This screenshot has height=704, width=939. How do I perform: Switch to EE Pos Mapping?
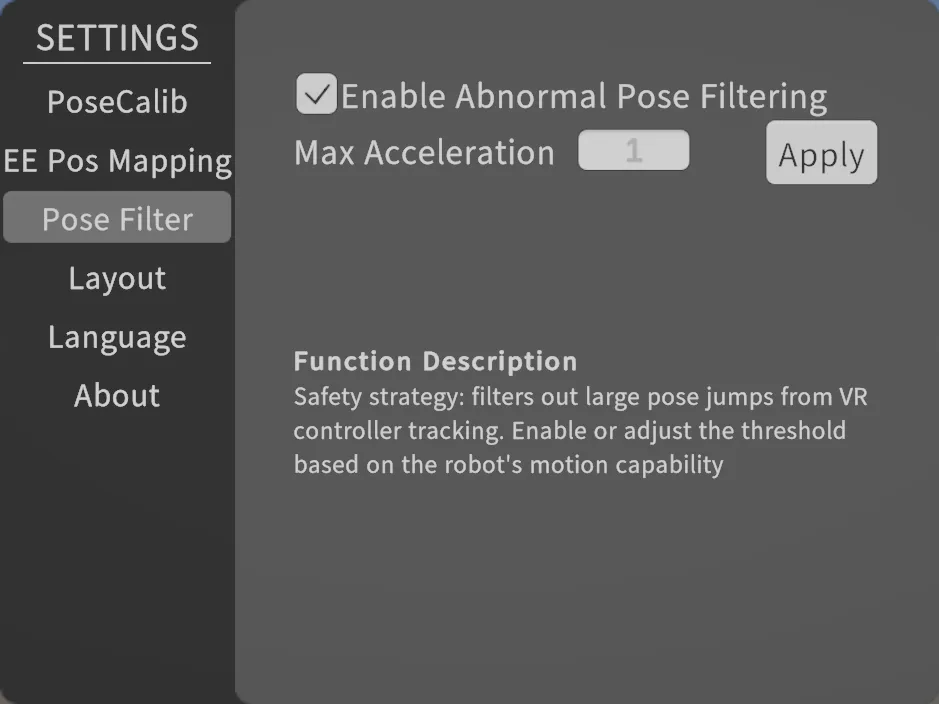point(117,160)
